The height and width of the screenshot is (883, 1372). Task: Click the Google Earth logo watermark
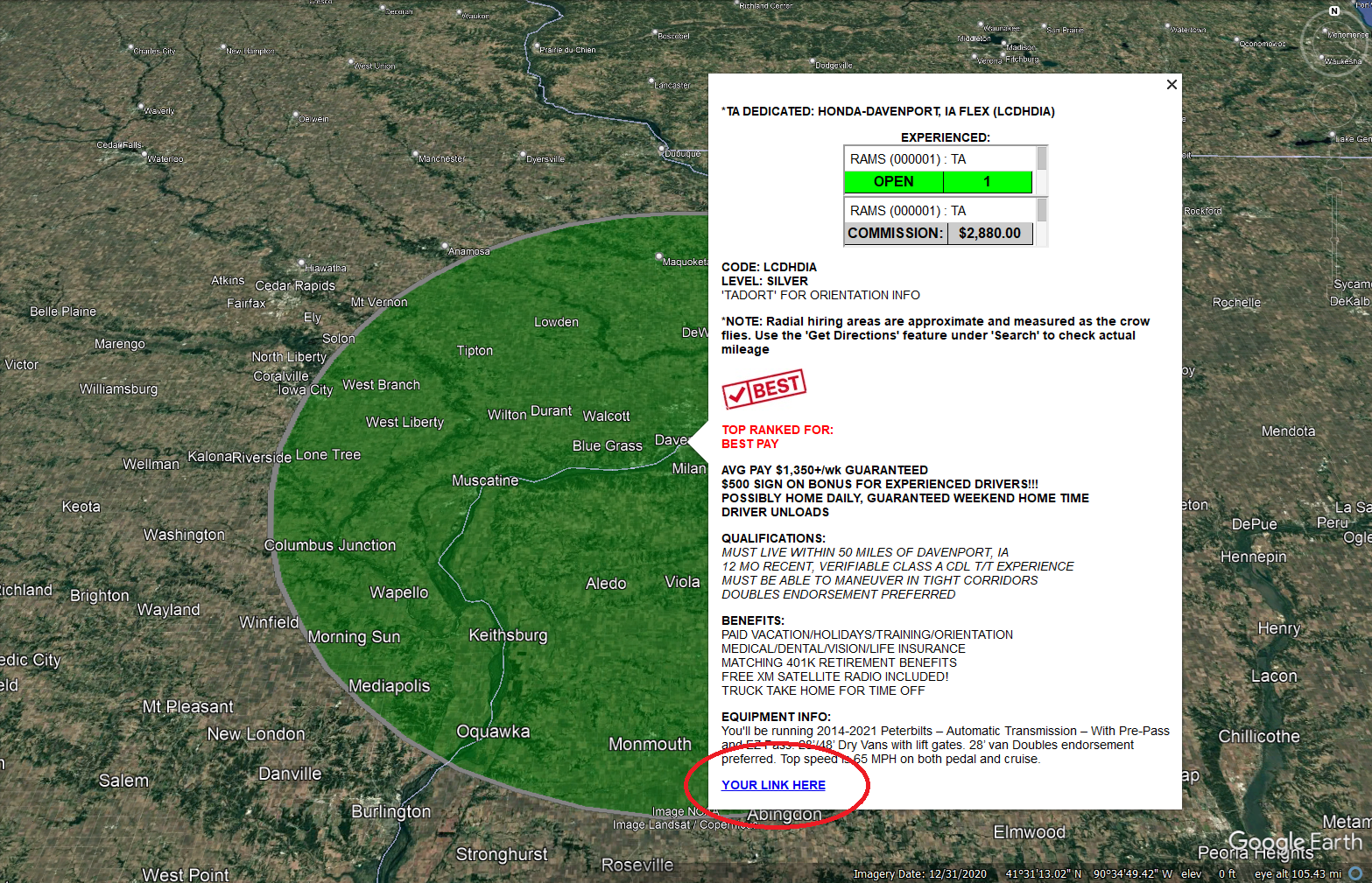[1295, 843]
